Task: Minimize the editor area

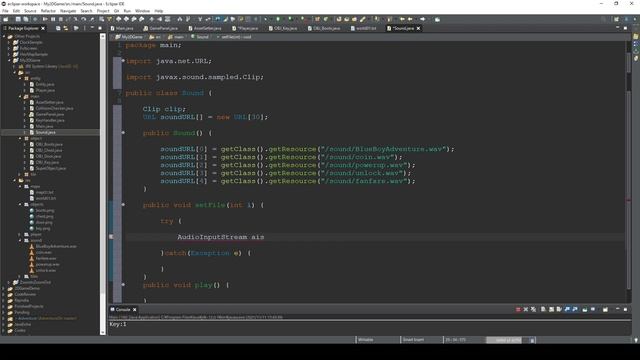Action: (618, 28)
